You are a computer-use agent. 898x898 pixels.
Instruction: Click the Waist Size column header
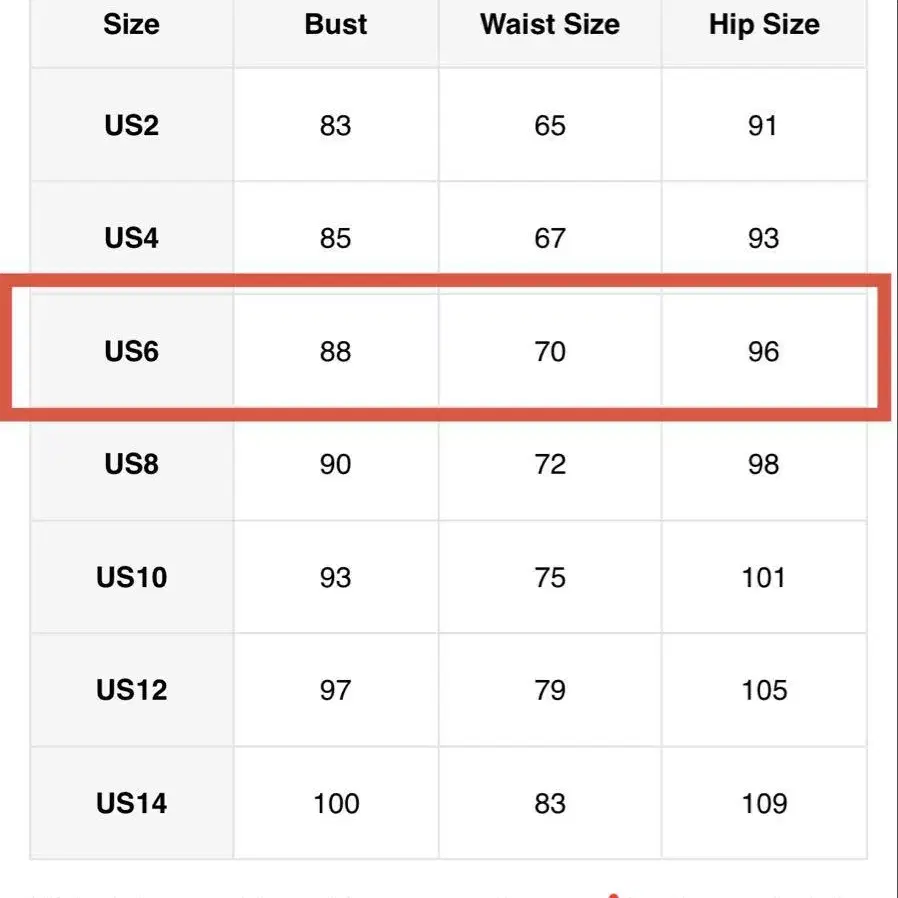549,25
